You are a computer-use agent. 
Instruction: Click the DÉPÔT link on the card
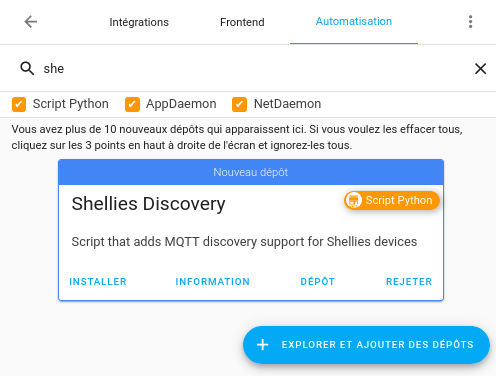pyautogui.click(x=318, y=282)
